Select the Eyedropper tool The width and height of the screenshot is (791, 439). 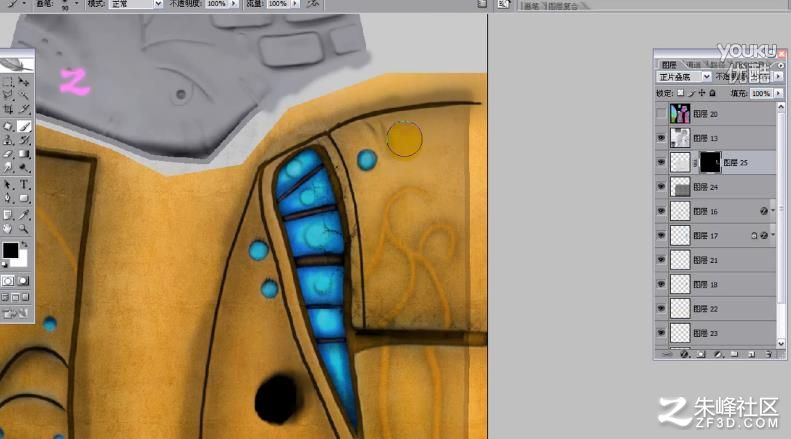click(x=24, y=215)
